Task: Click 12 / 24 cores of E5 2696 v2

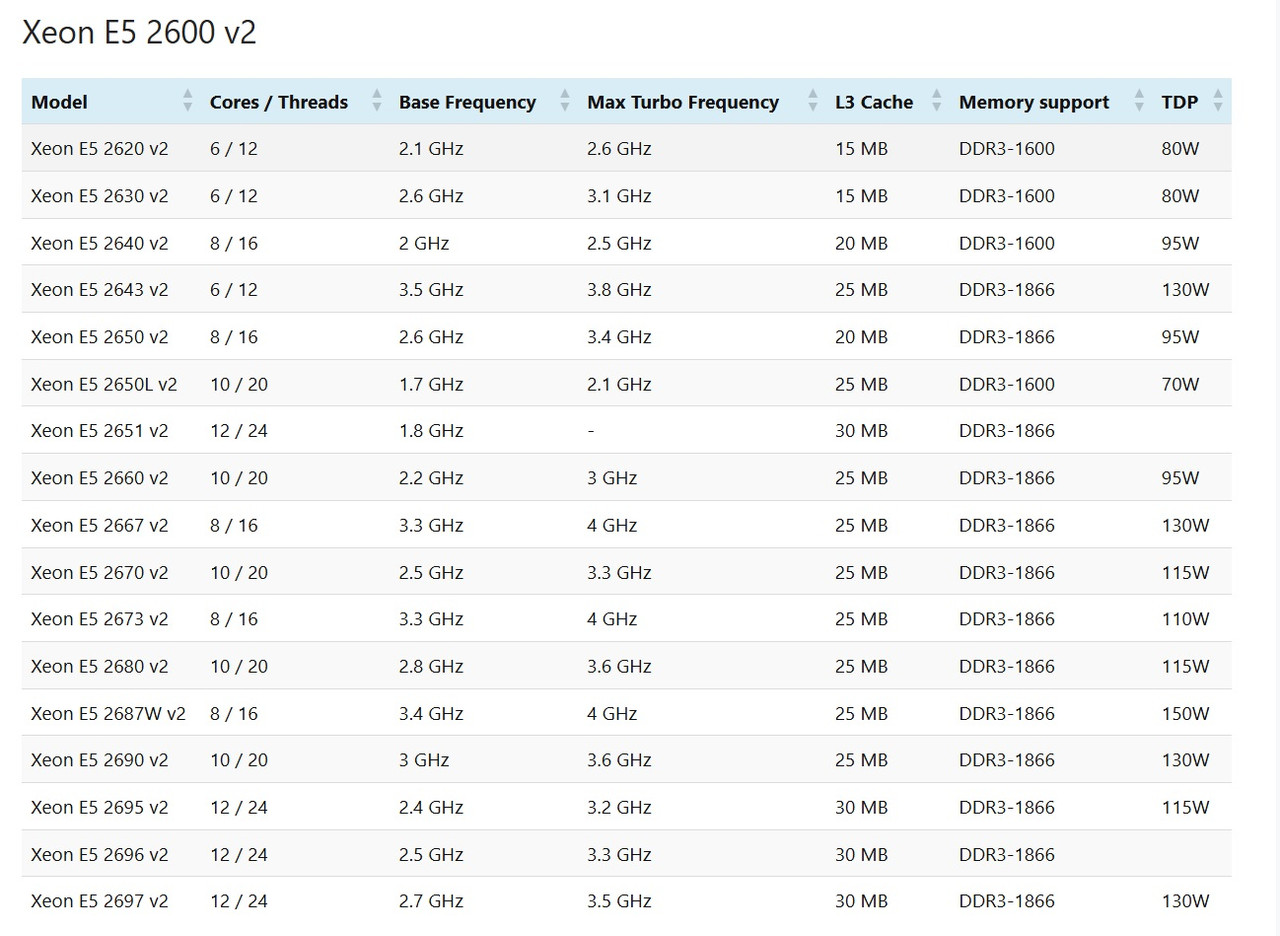Action: coord(239,854)
